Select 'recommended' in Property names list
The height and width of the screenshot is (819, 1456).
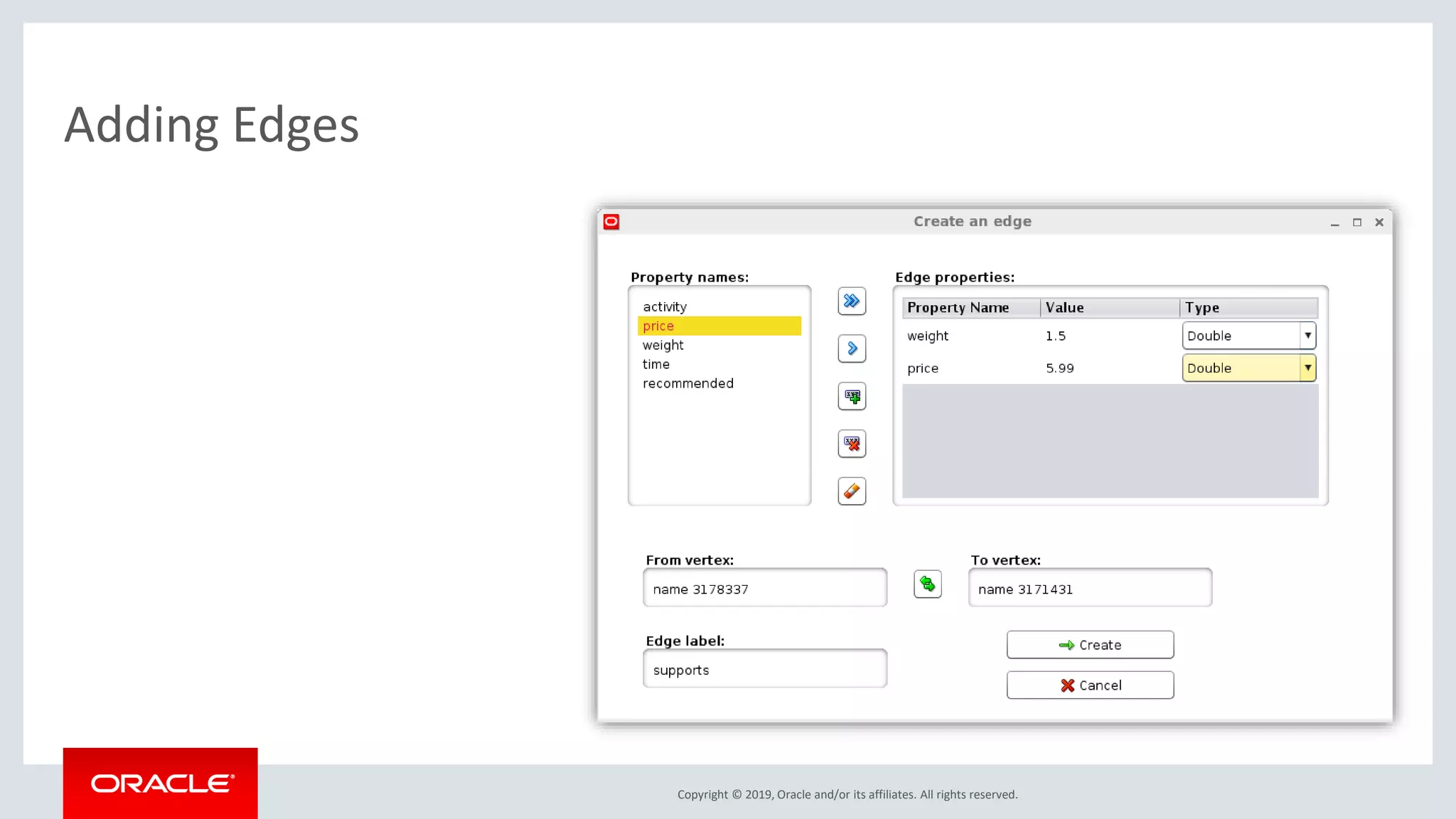click(687, 383)
